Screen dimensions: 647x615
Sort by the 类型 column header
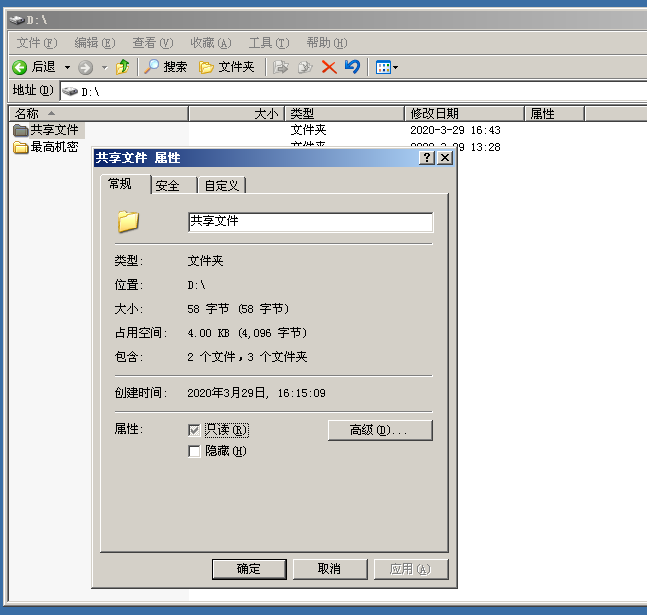click(344, 114)
